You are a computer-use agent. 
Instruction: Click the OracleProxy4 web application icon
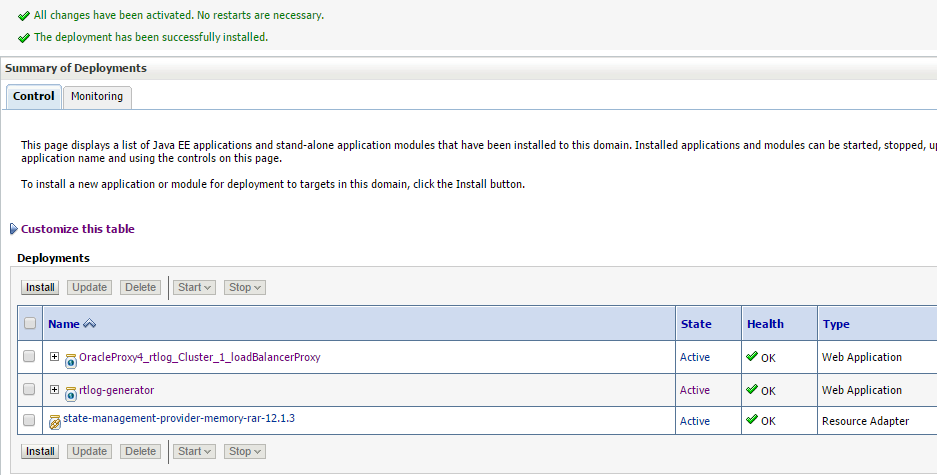71,361
